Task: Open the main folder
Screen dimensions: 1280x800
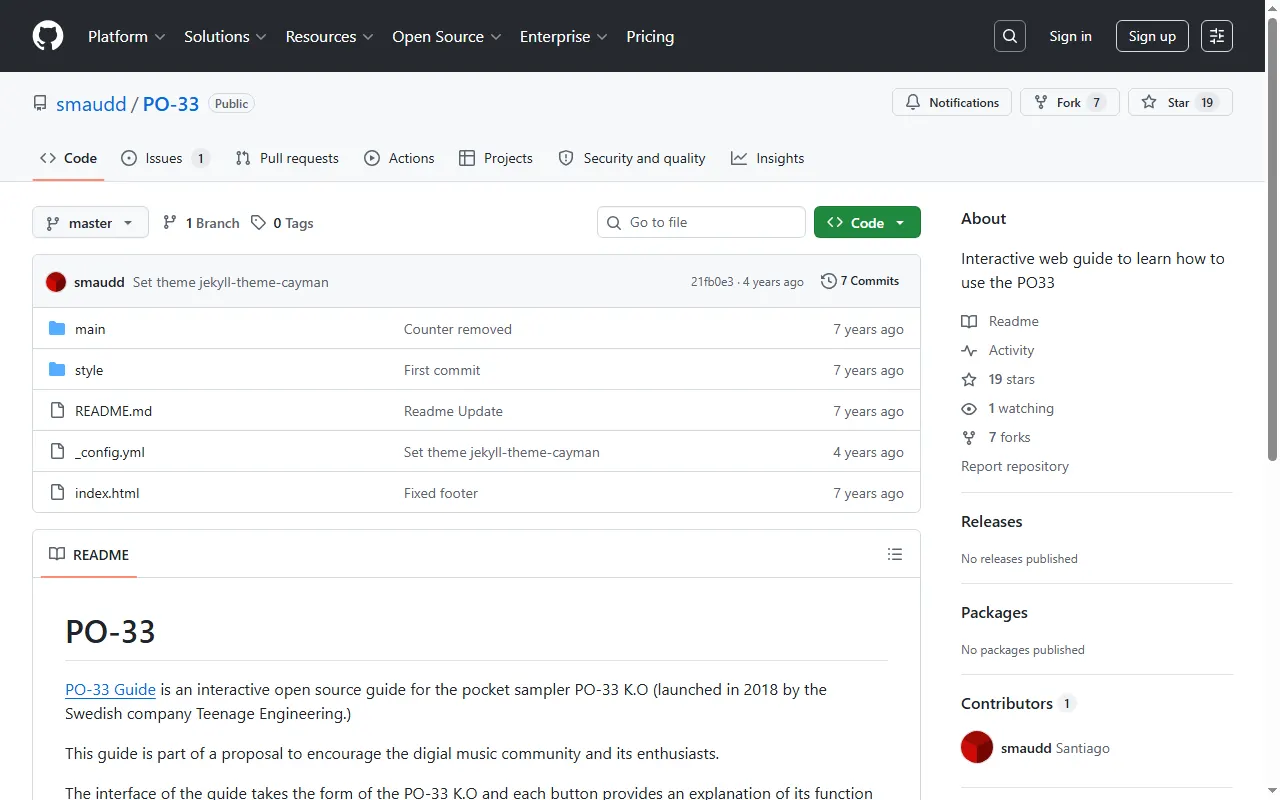Action: (x=90, y=329)
